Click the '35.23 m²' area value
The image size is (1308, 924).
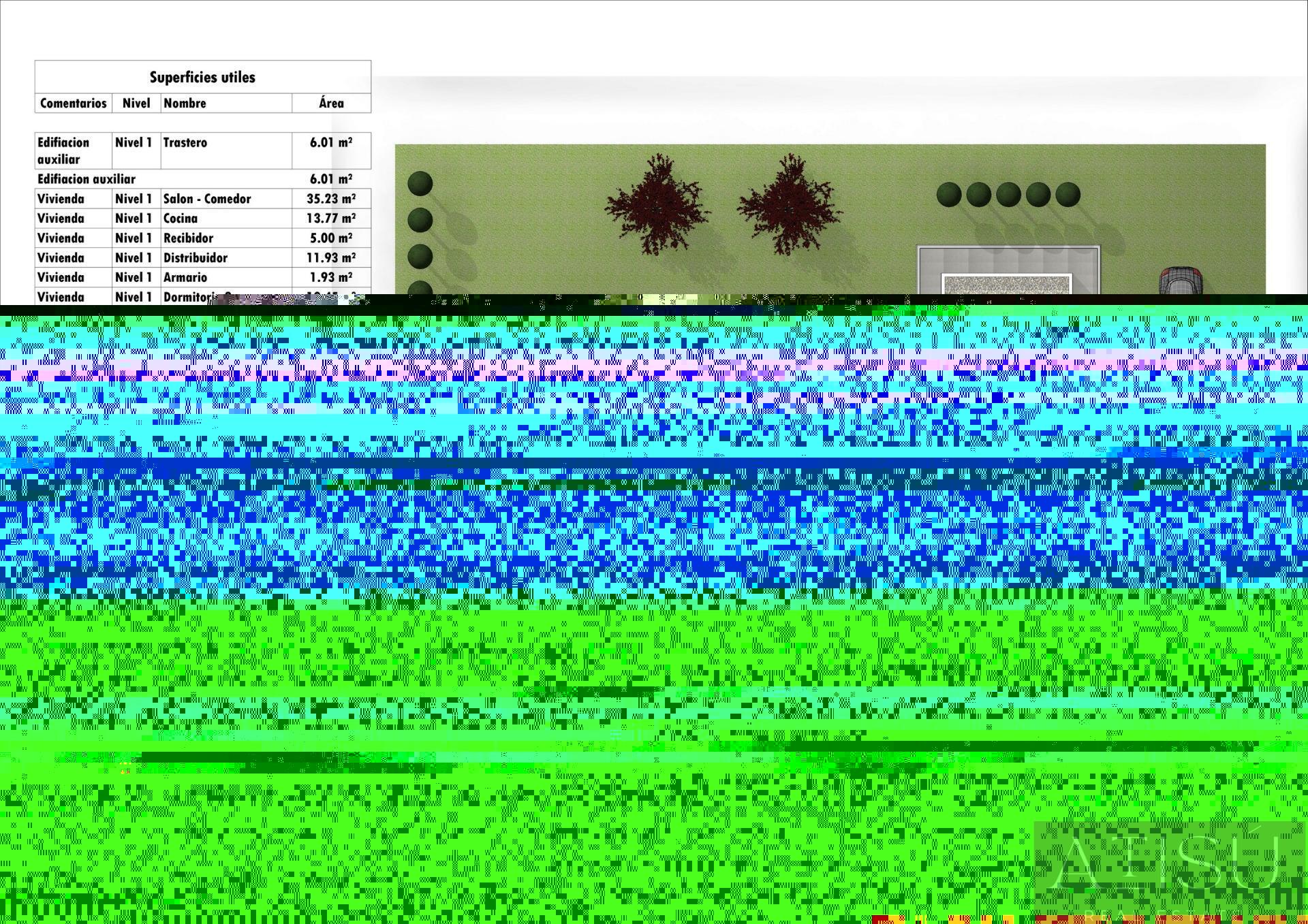tap(331, 199)
